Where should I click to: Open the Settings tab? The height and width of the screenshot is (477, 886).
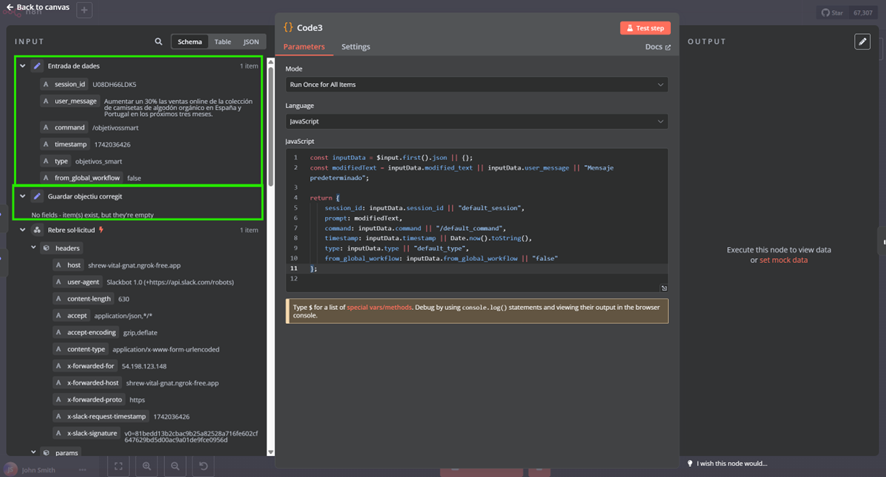(355, 47)
